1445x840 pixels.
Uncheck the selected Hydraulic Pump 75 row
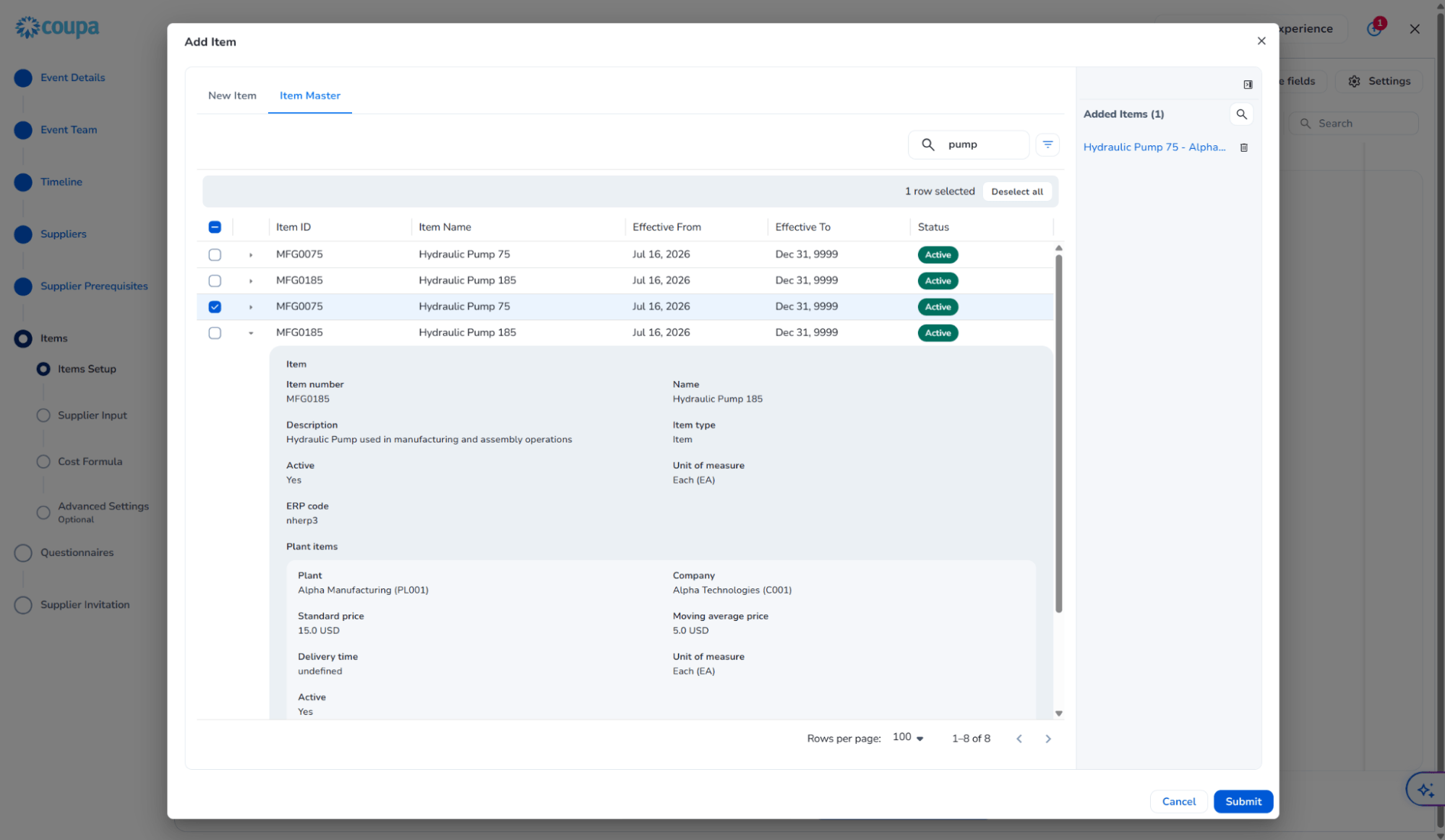tap(215, 307)
